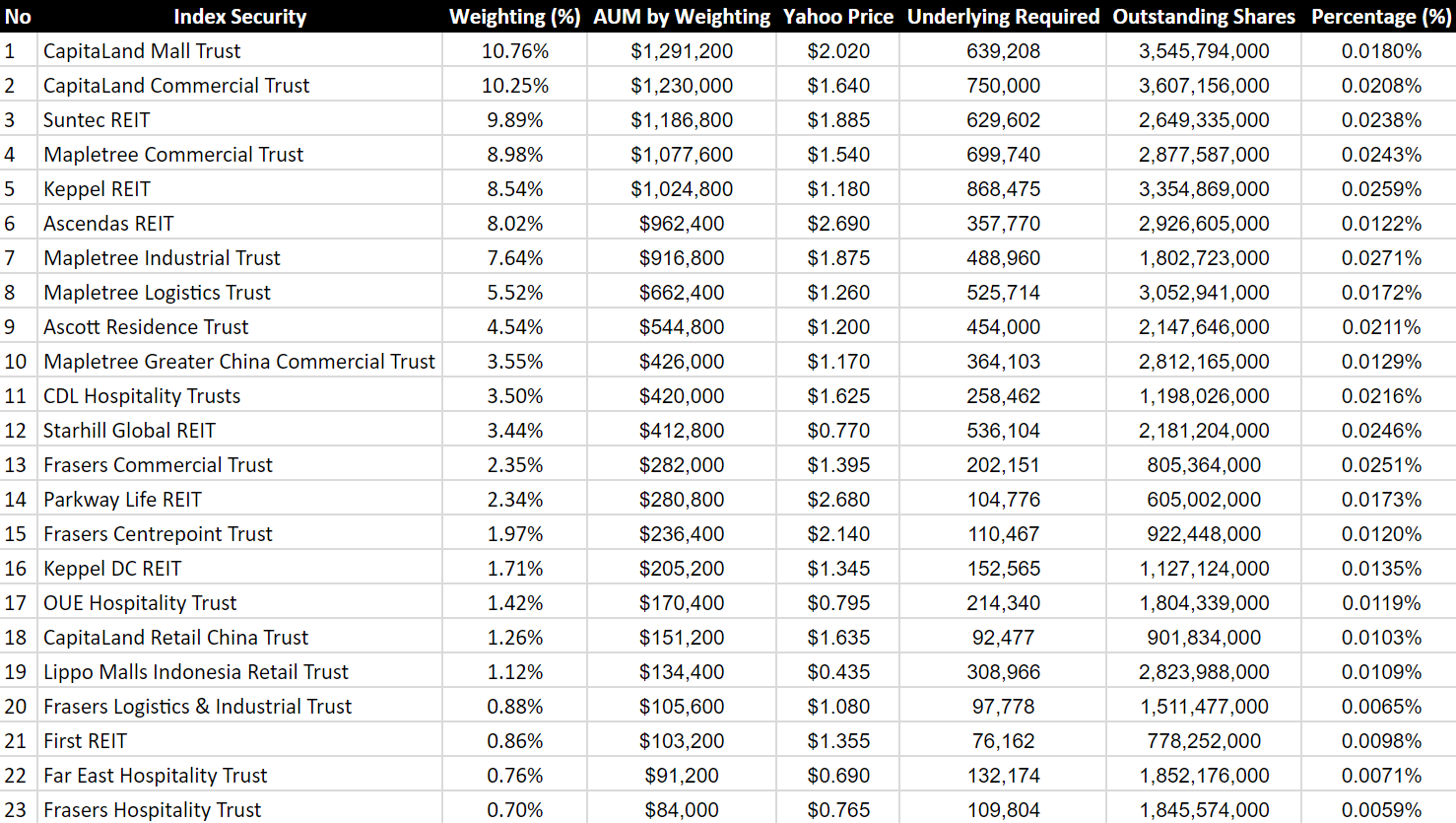Viewport: 1456px width, 823px height.
Task: Select 'Mapletree Industrial Trust' cell
Action: (239, 257)
